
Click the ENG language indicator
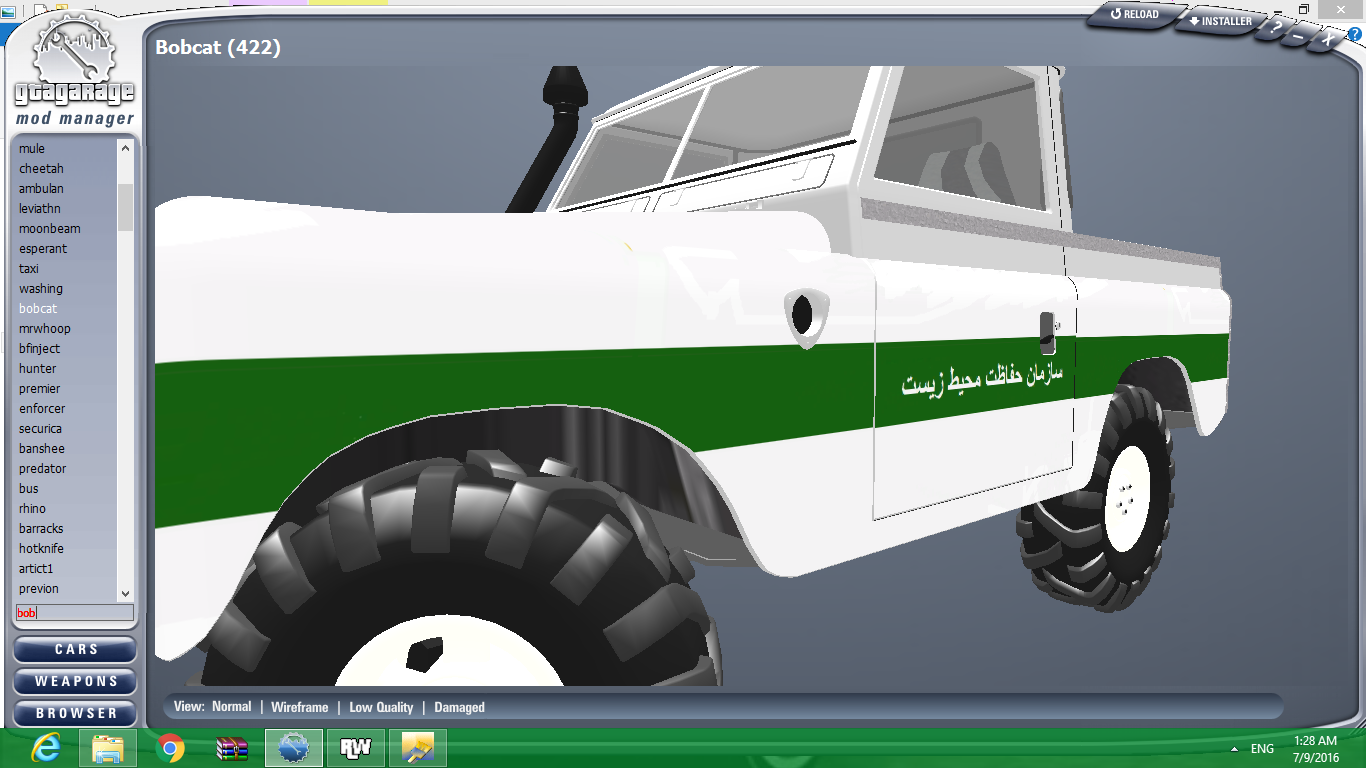[1262, 749]
